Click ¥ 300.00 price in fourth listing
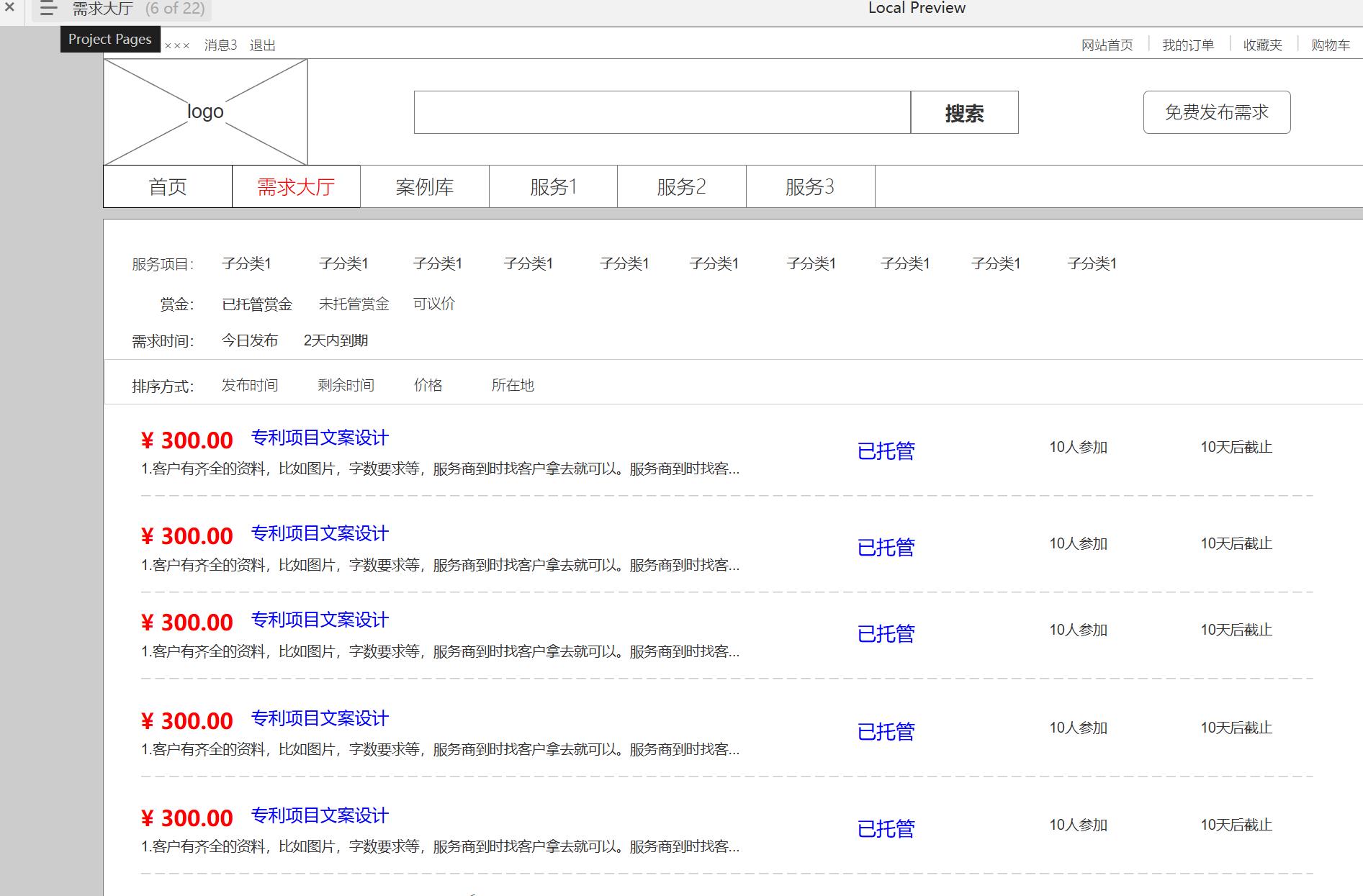The width and height of the screenshot is (1363, 896). click(x=186, y=720)
